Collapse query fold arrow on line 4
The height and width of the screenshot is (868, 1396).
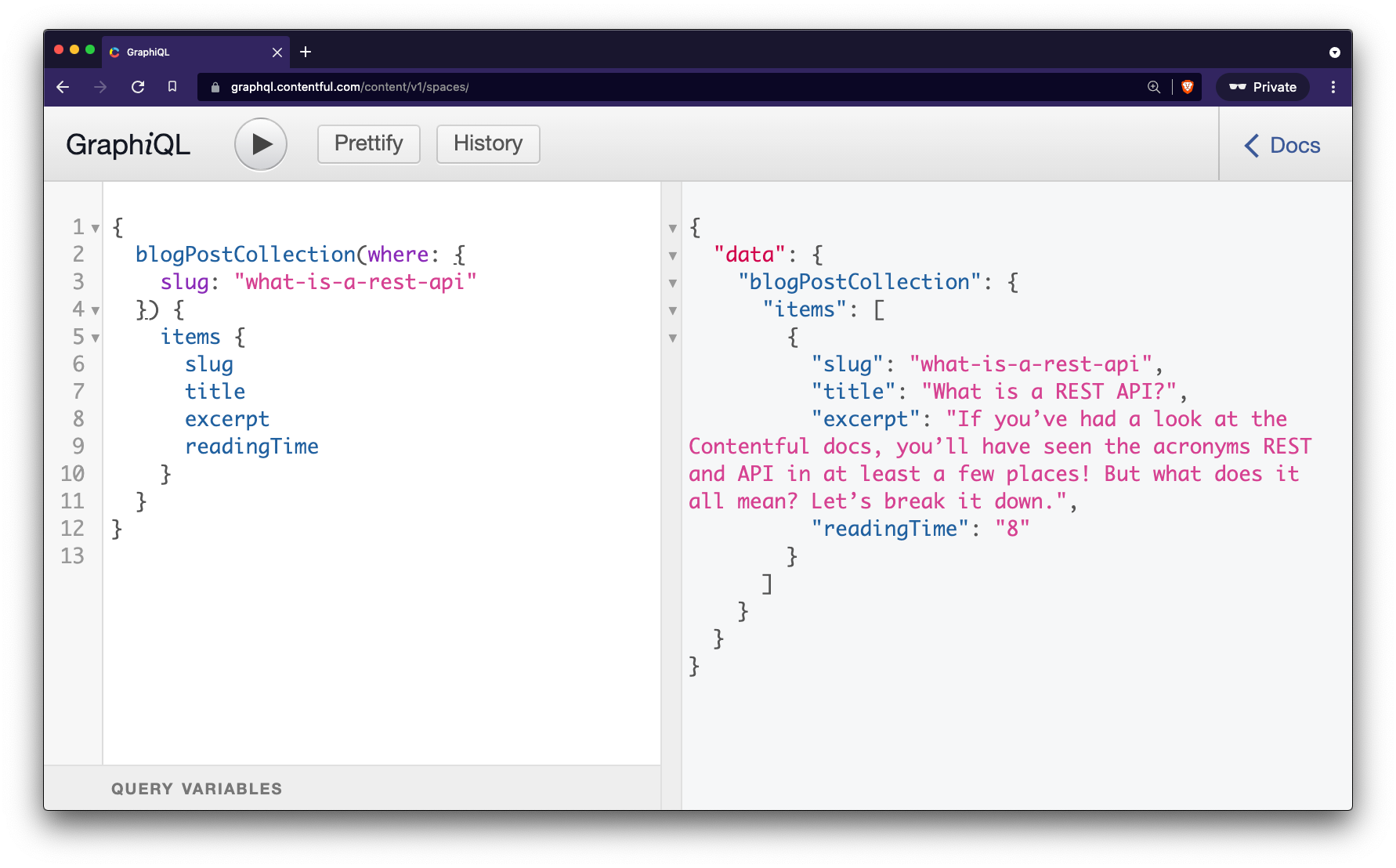click(x=96, y=311)
